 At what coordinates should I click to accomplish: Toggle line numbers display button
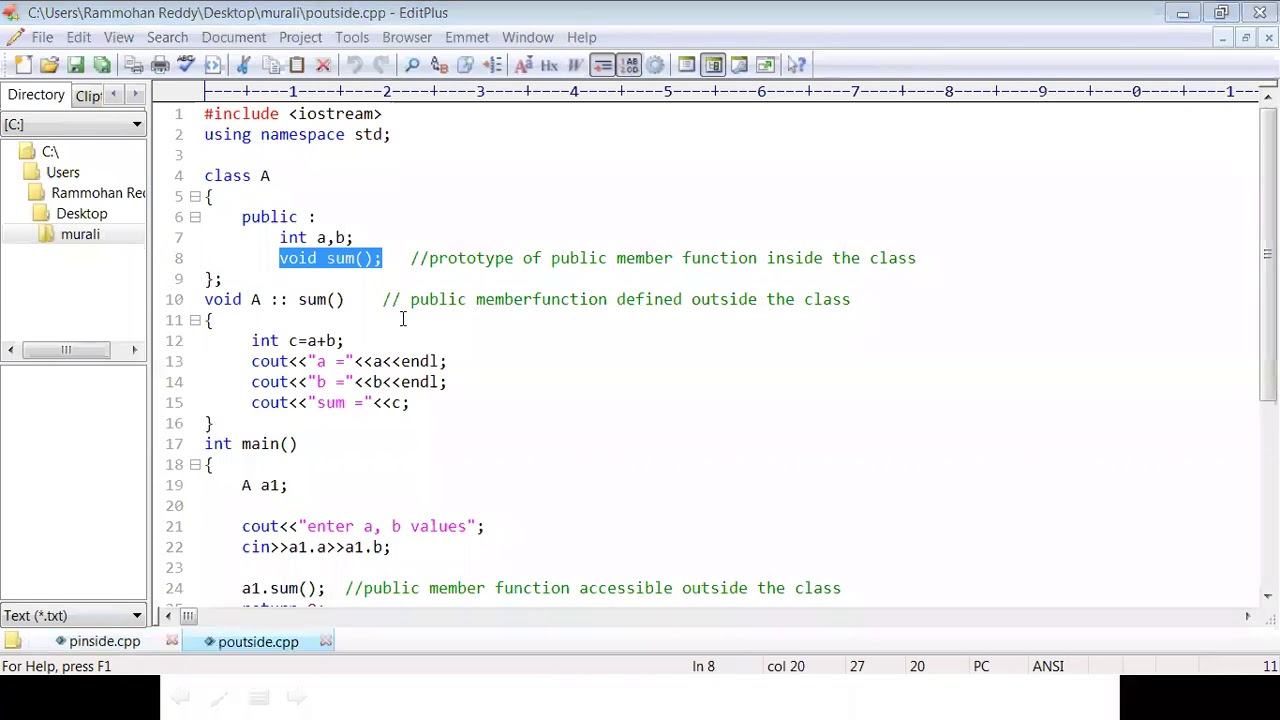629,65
